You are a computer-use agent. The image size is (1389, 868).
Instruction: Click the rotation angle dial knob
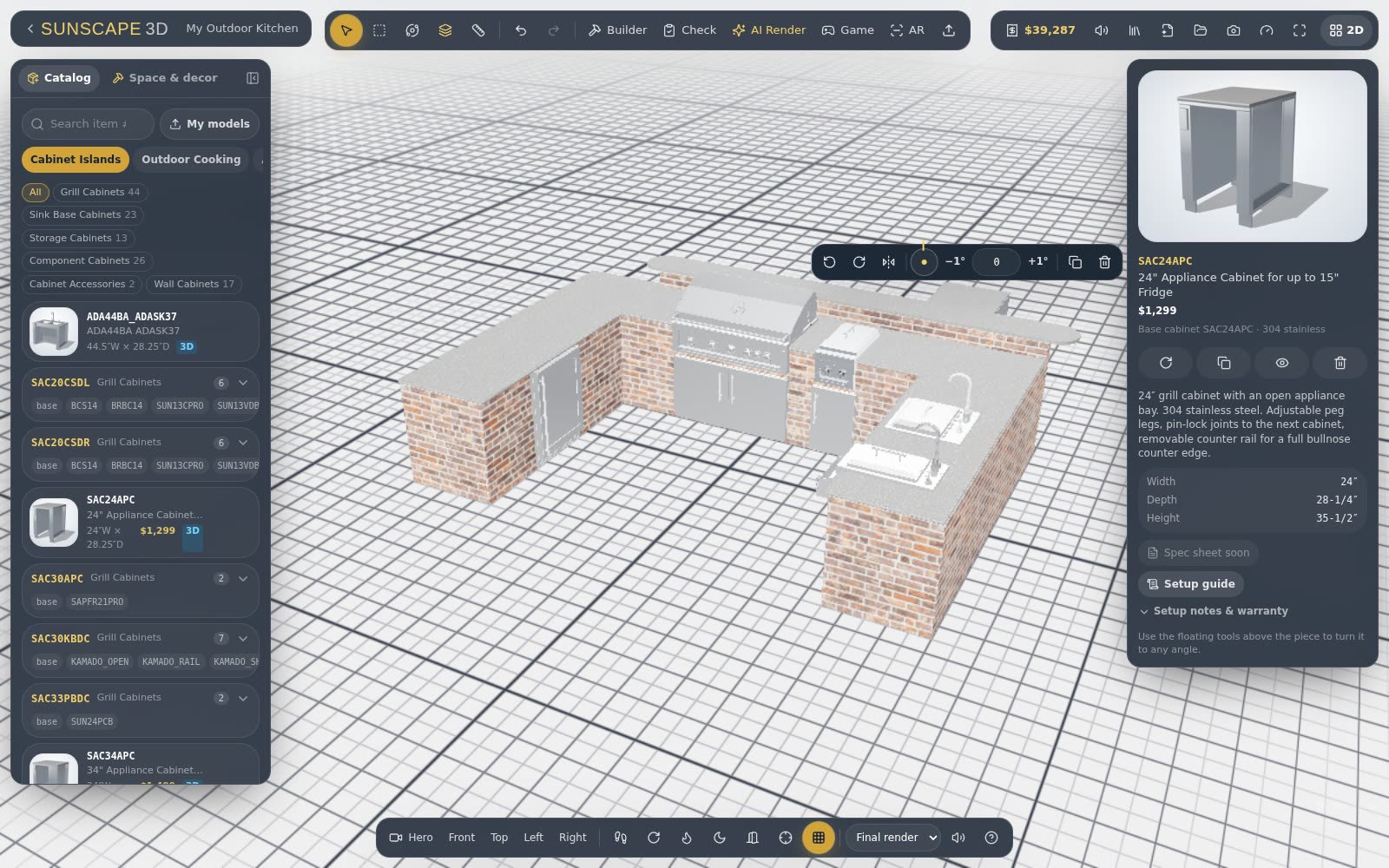click(924, 262)
